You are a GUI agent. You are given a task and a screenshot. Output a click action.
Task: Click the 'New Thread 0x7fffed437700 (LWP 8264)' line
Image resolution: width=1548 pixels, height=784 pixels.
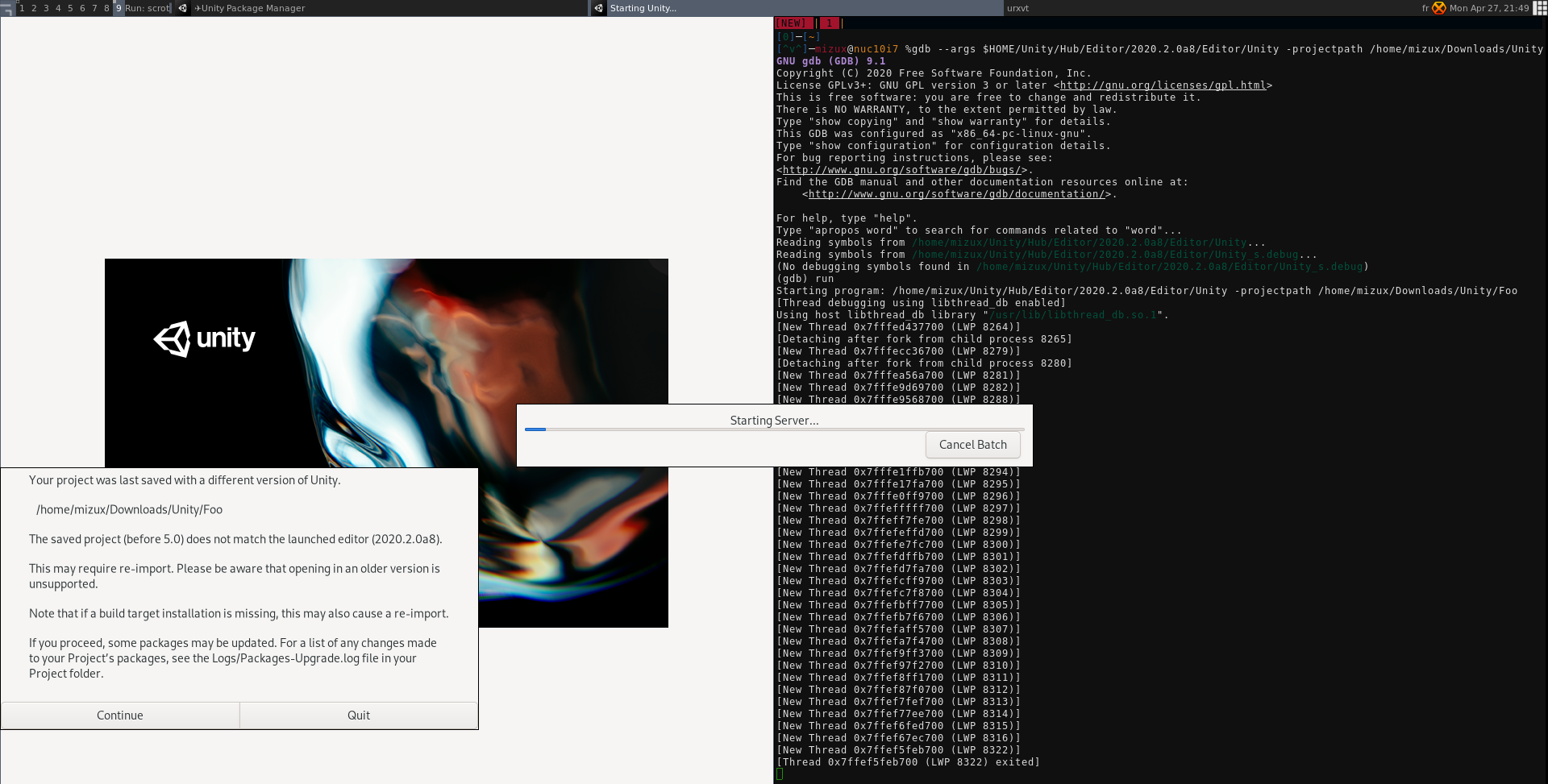point(898,327)
